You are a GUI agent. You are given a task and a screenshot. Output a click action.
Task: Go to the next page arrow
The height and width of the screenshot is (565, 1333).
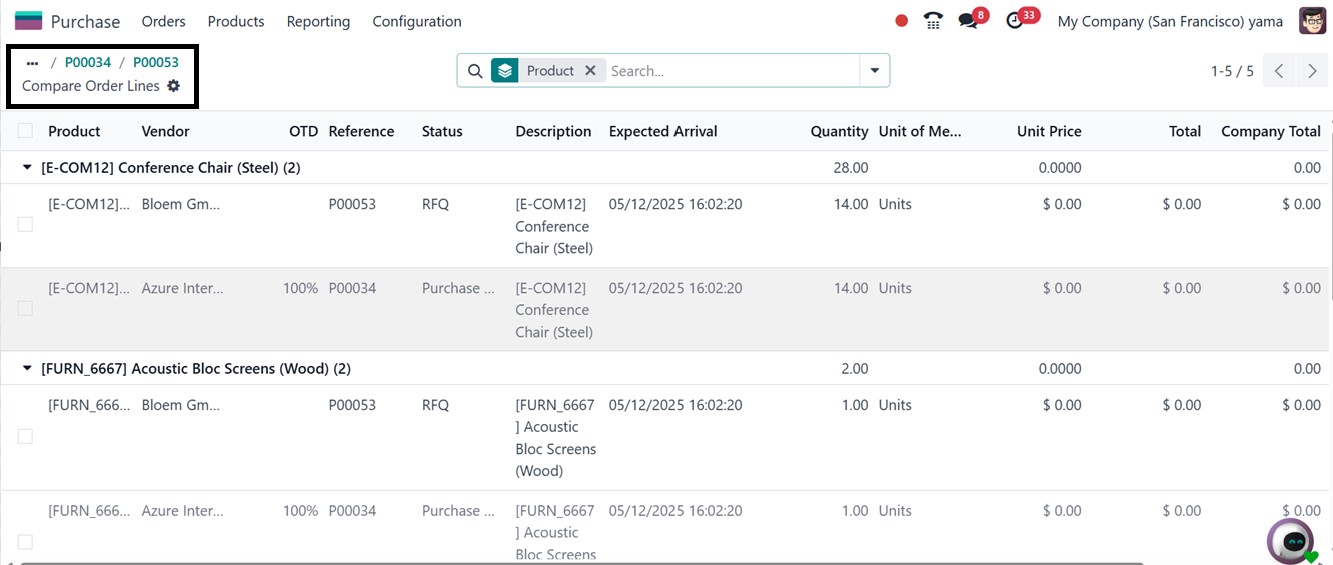[x=1311, y=71]
